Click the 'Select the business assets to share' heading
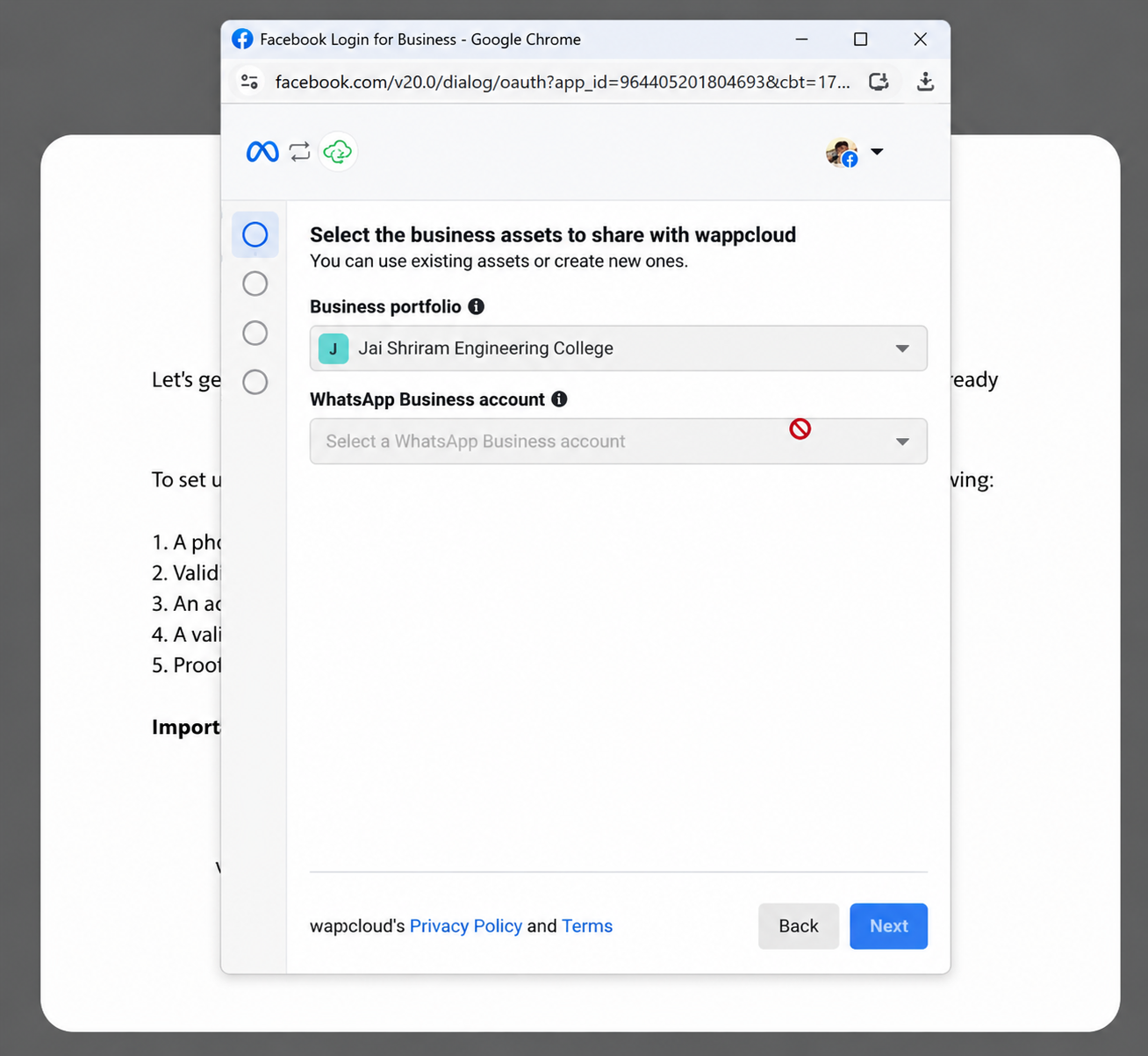This screenshot has height=1056, width=1148. click(x=553, y=234)
